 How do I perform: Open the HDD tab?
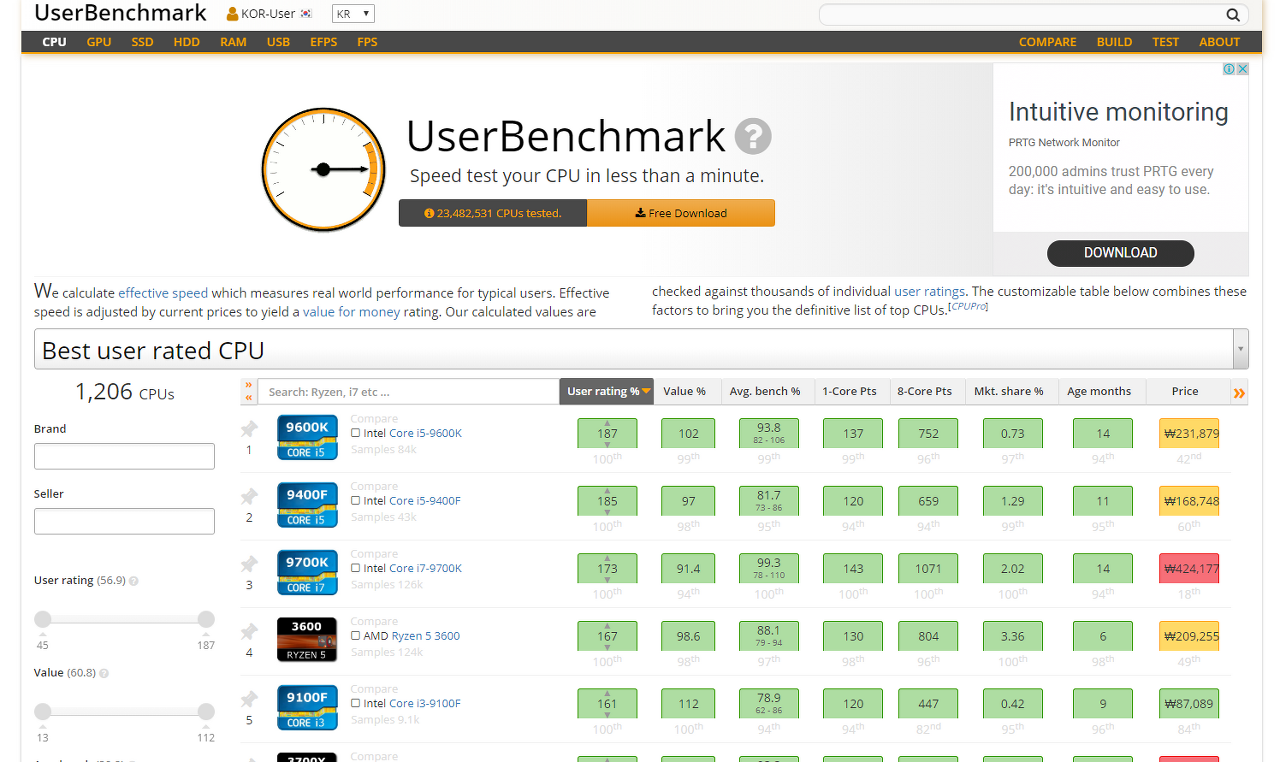point(187,42)
